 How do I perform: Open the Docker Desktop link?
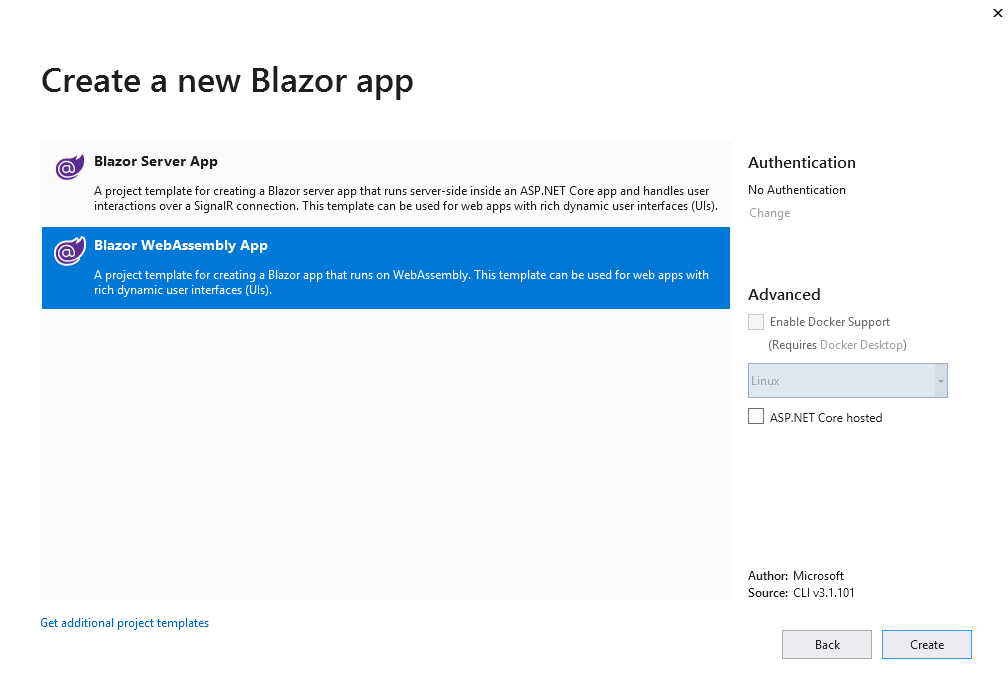click(861, 345)
